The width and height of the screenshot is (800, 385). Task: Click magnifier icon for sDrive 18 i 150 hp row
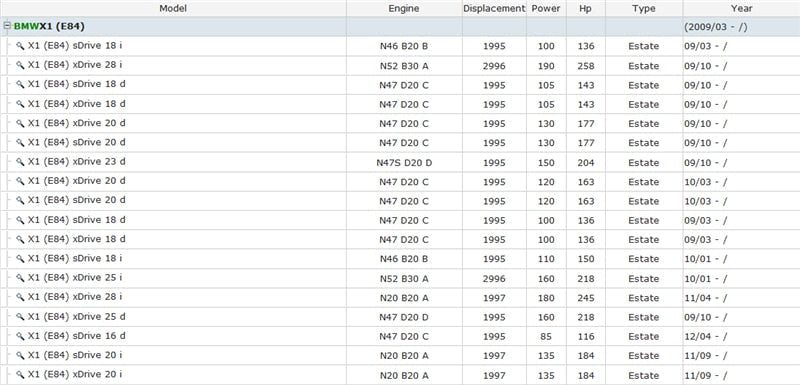(x=20, y=259)
